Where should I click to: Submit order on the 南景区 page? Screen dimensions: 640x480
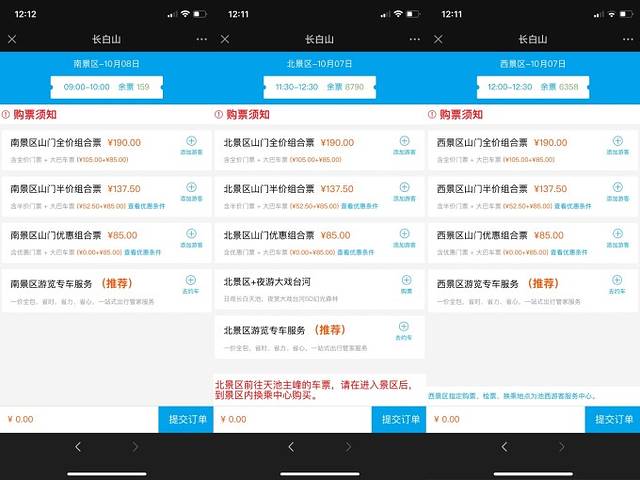click(x=185, y=419)
